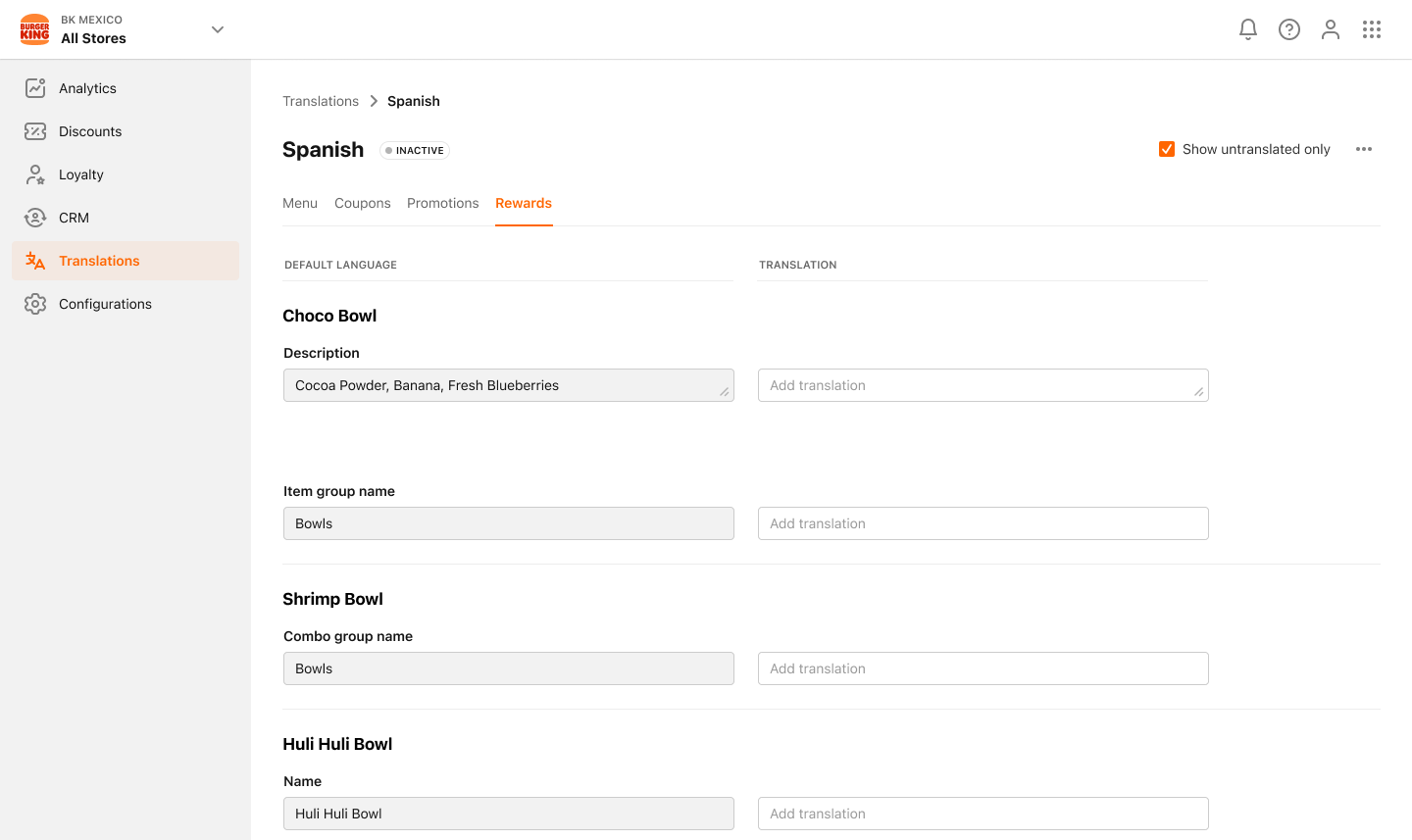Screen dimensions: 1412x840
Task: Click the Spanish page title
Action: pyautogui.click(x=323, y=149)
